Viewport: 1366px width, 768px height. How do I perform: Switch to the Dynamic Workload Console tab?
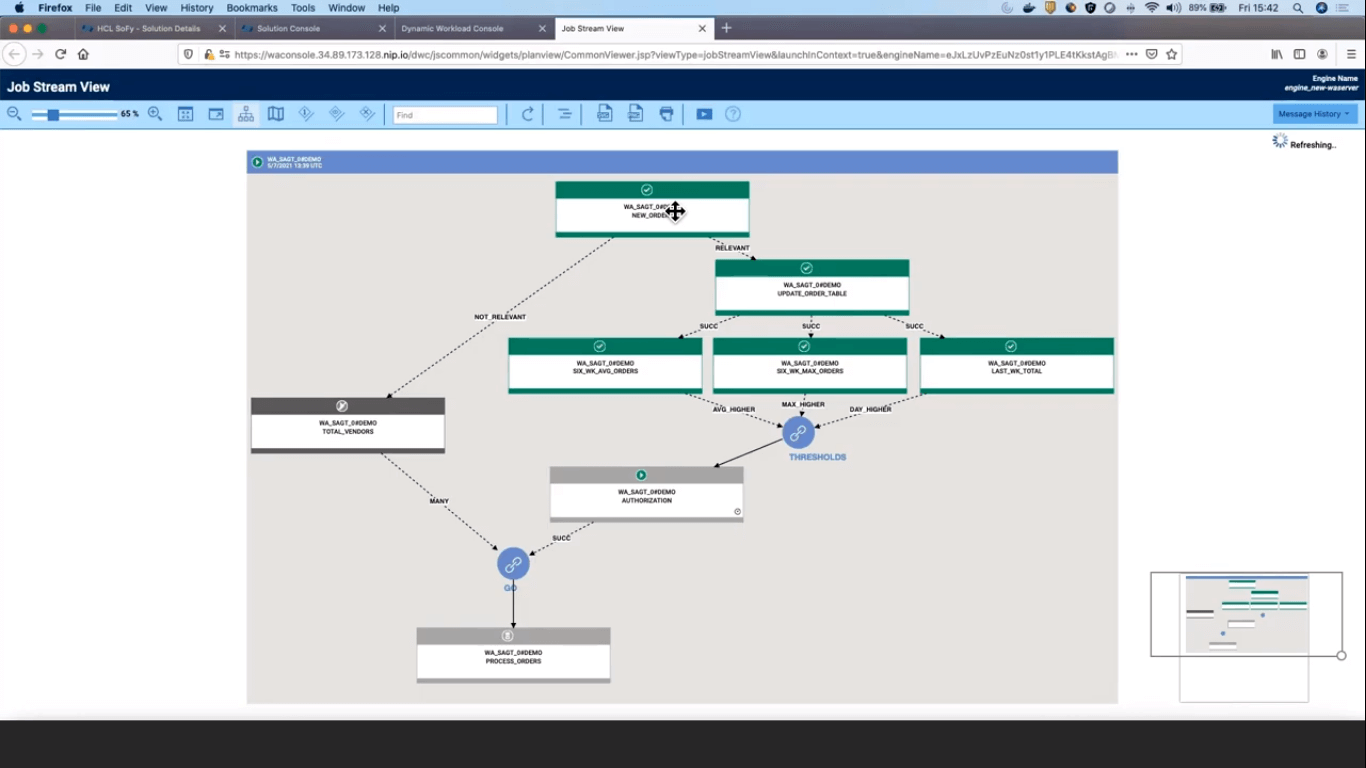click(x=466, y=28)
